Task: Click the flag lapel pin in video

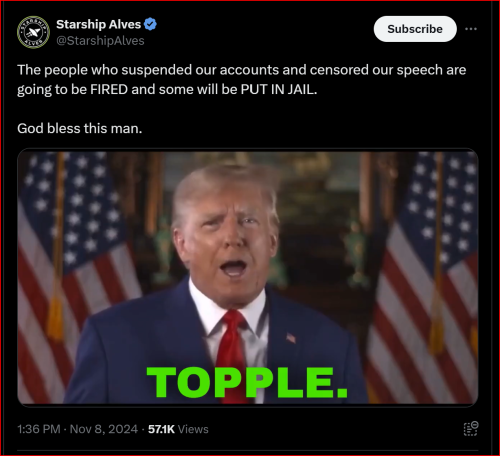Action: [291, 338]
